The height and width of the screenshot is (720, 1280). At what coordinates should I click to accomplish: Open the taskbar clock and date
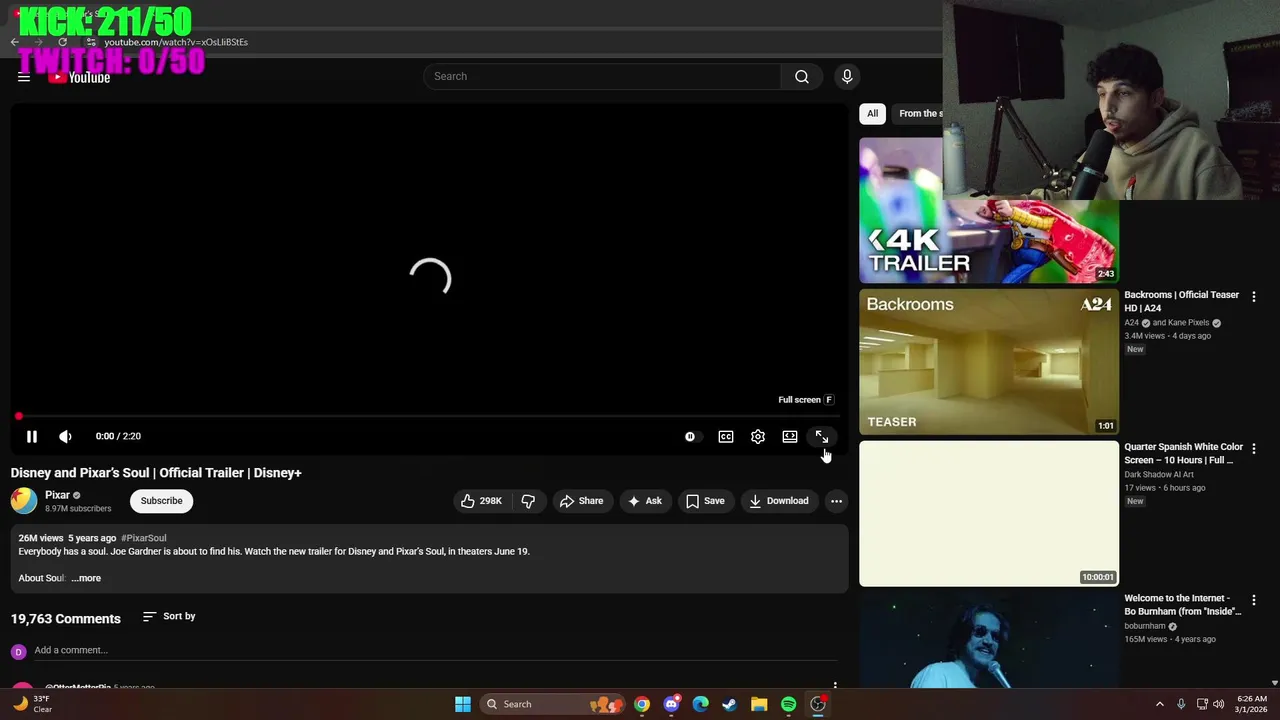(x=1251, y=704)
